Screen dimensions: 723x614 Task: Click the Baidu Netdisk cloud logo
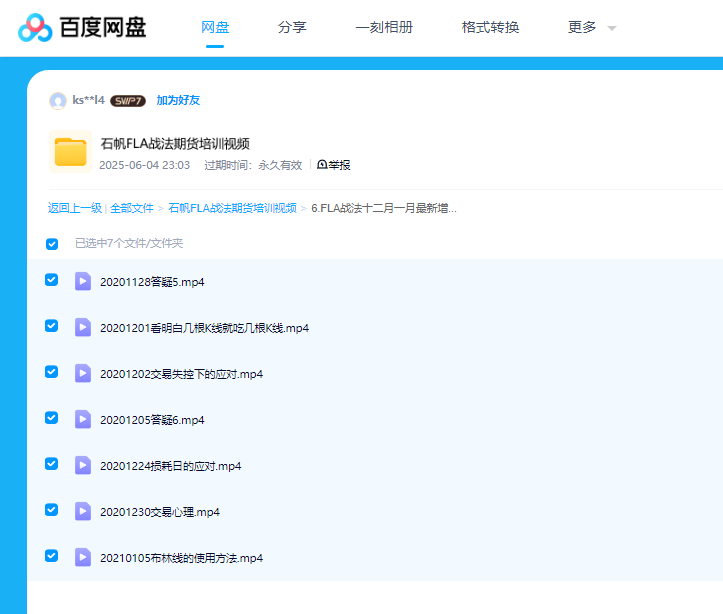click(x=34, y=28)
